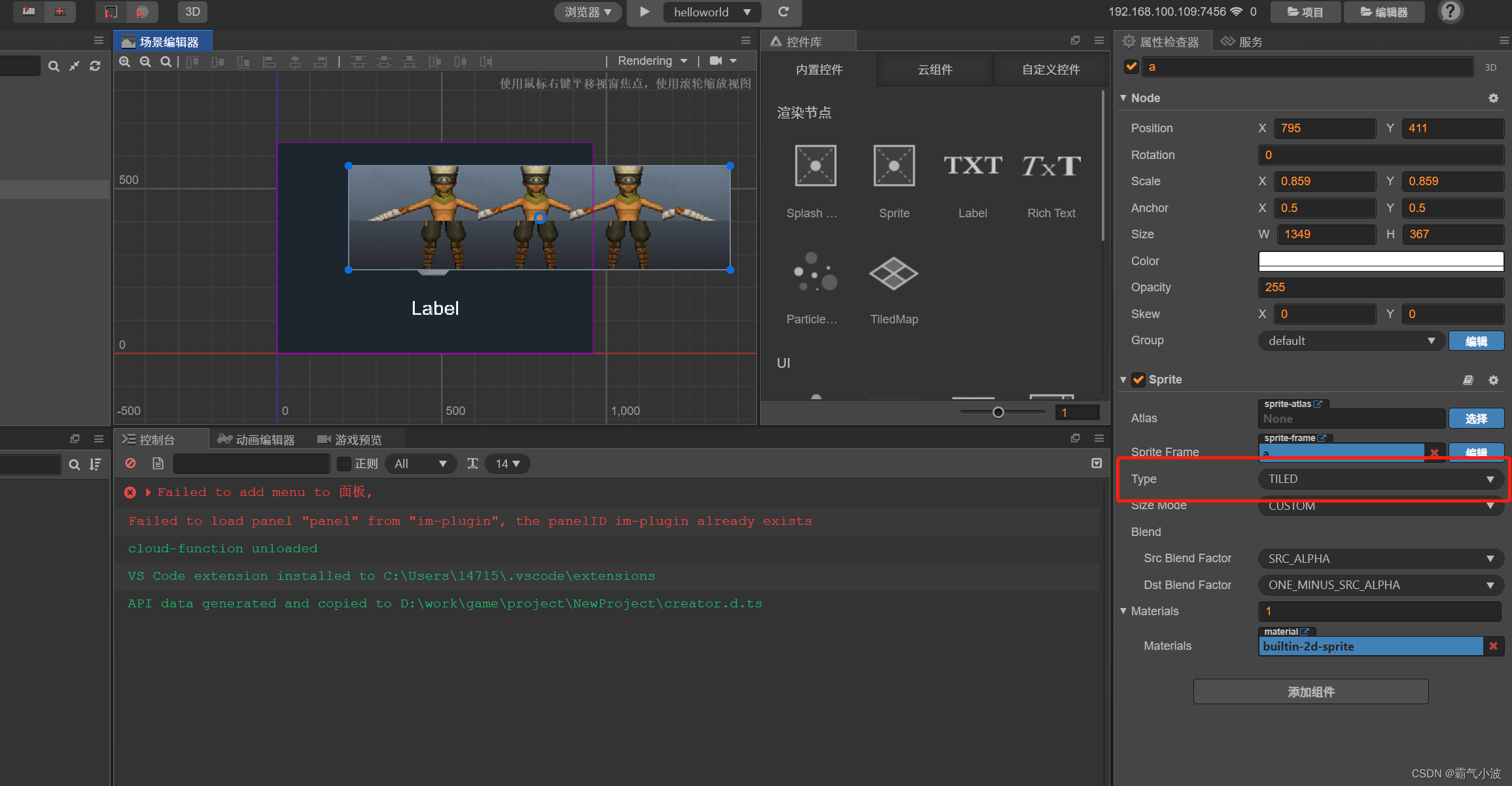Image resolution: width=1512 pixels, height=786 pixels.
Task: Open 项目 folder button
Action: (x=1305, y=12)
